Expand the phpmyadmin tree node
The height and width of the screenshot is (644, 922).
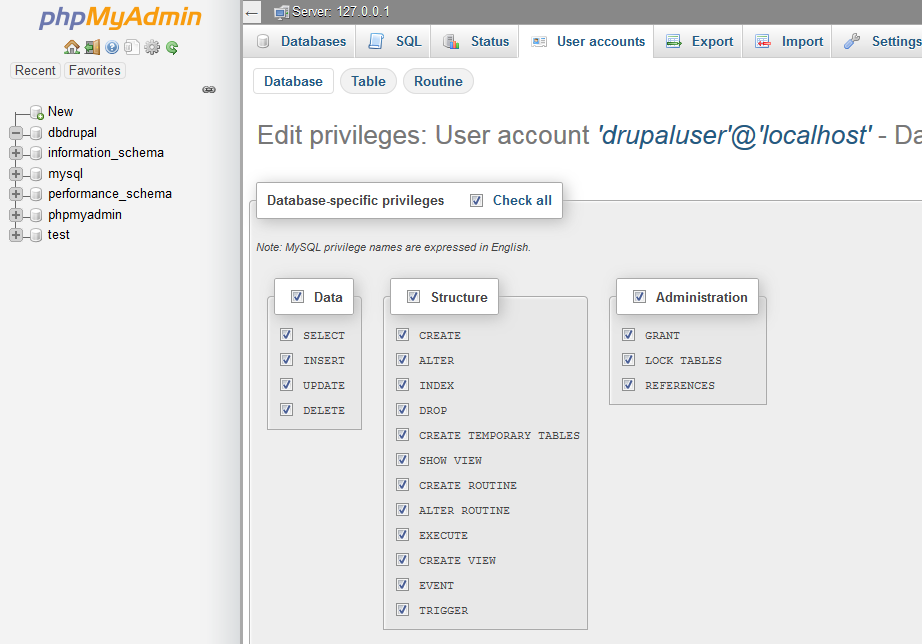[16, 215]
